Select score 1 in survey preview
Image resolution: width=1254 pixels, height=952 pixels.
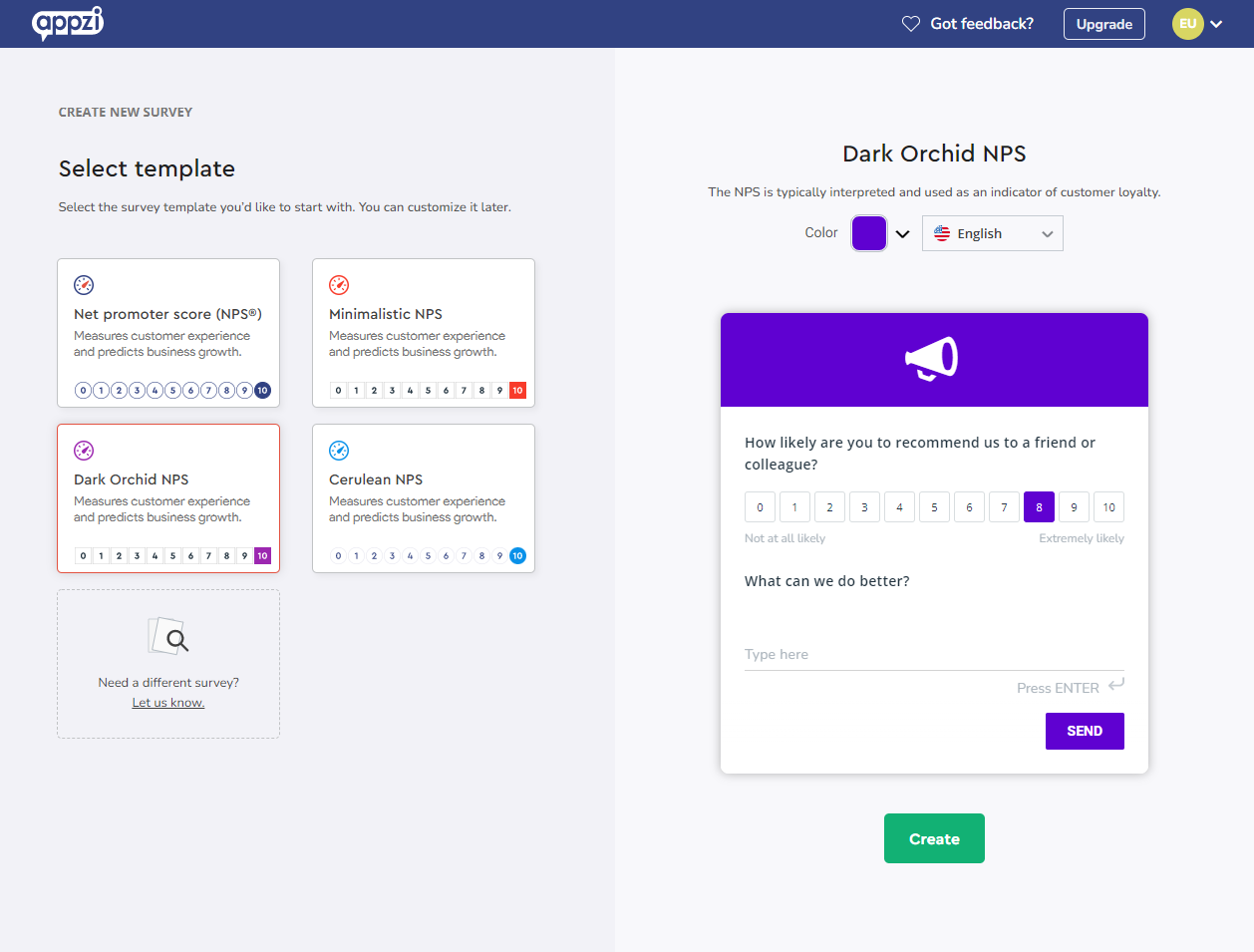pos(794,507)
